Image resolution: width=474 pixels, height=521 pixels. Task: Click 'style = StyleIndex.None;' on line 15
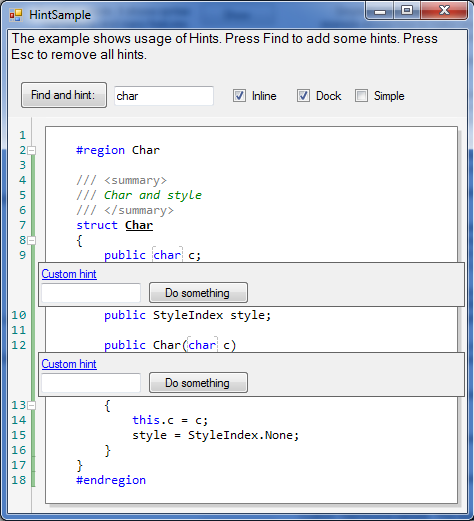click(216, 435)
